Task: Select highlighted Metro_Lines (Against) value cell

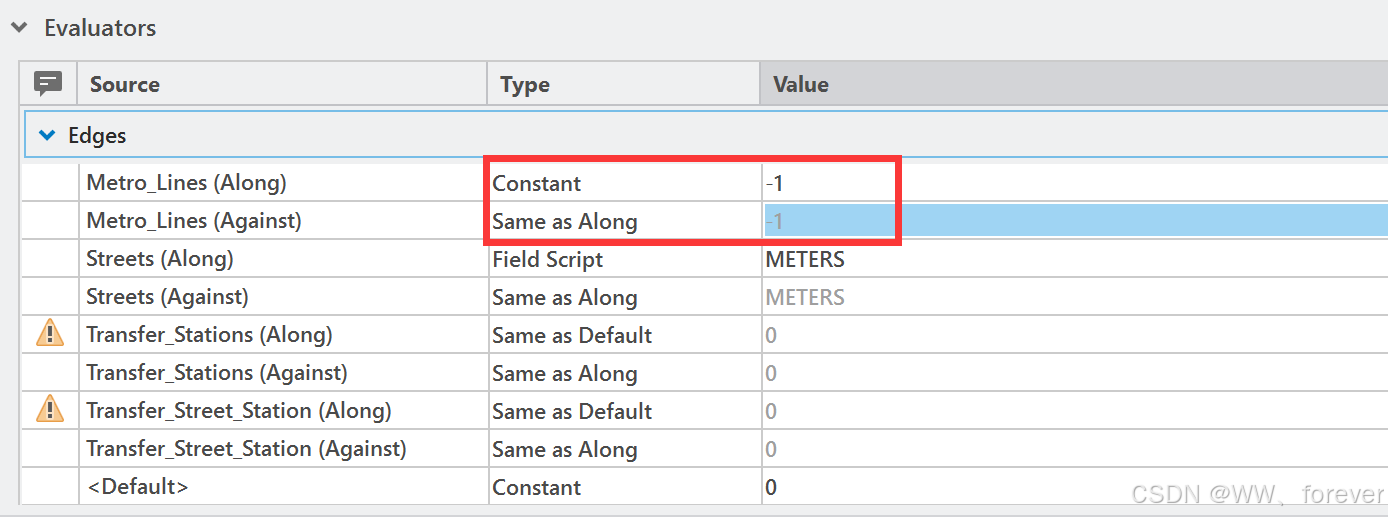Action: pyautogui.click(x=1075, y=221)
